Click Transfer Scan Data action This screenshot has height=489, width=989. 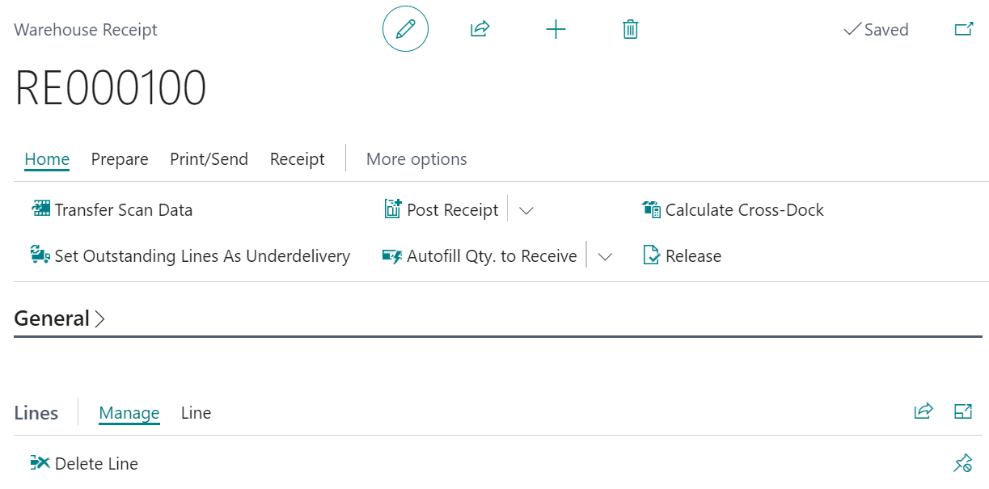click(112, 210)
